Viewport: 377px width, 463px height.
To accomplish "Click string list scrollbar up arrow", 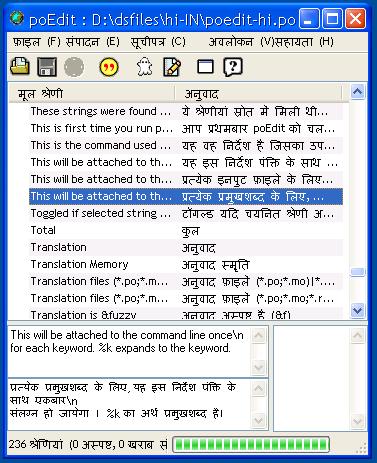I will coord(358,92).
